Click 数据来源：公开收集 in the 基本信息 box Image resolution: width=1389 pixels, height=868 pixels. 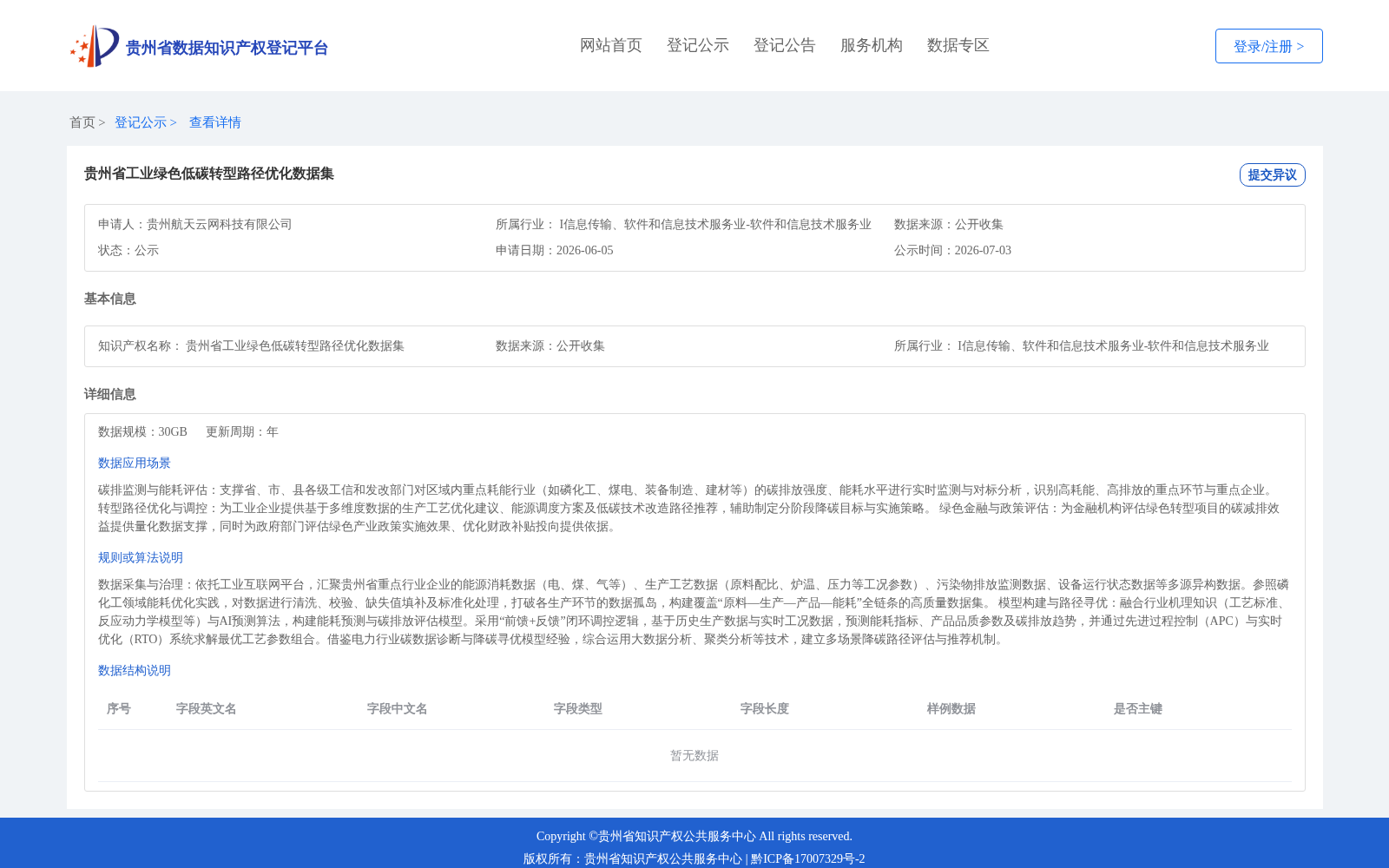[550, 345]
